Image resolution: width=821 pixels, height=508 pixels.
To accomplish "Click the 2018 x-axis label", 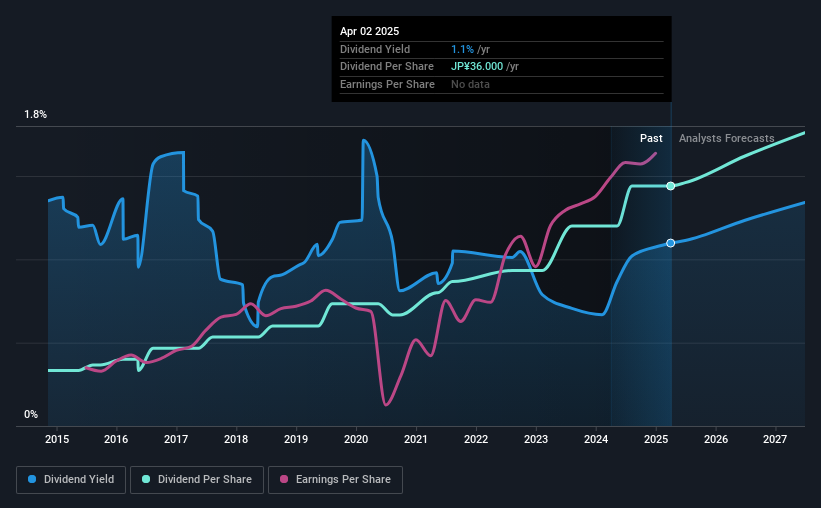I will 236,439.
